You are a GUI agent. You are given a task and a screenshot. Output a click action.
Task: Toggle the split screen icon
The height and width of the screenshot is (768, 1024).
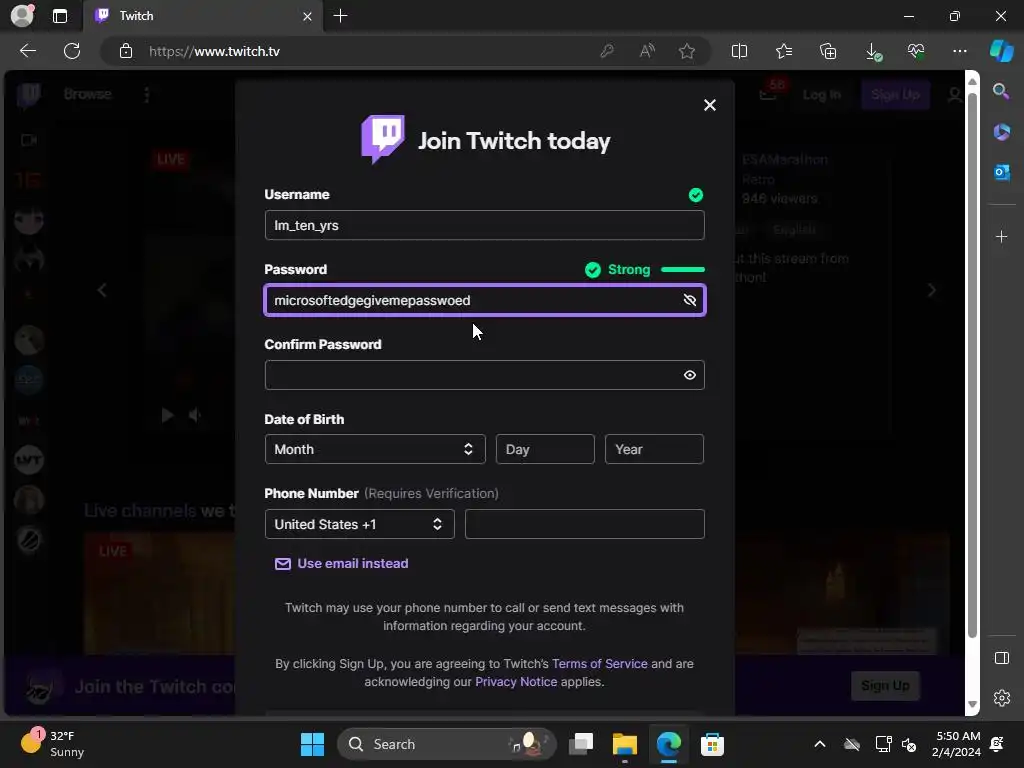coord(739,51)
